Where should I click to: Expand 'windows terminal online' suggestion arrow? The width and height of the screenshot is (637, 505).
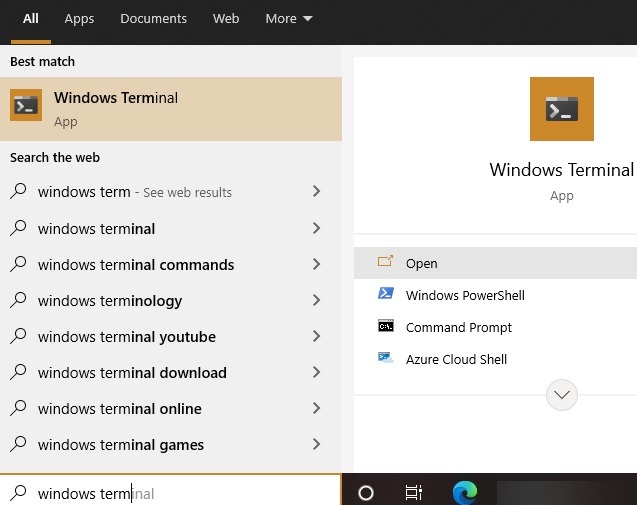pos(316,408)
